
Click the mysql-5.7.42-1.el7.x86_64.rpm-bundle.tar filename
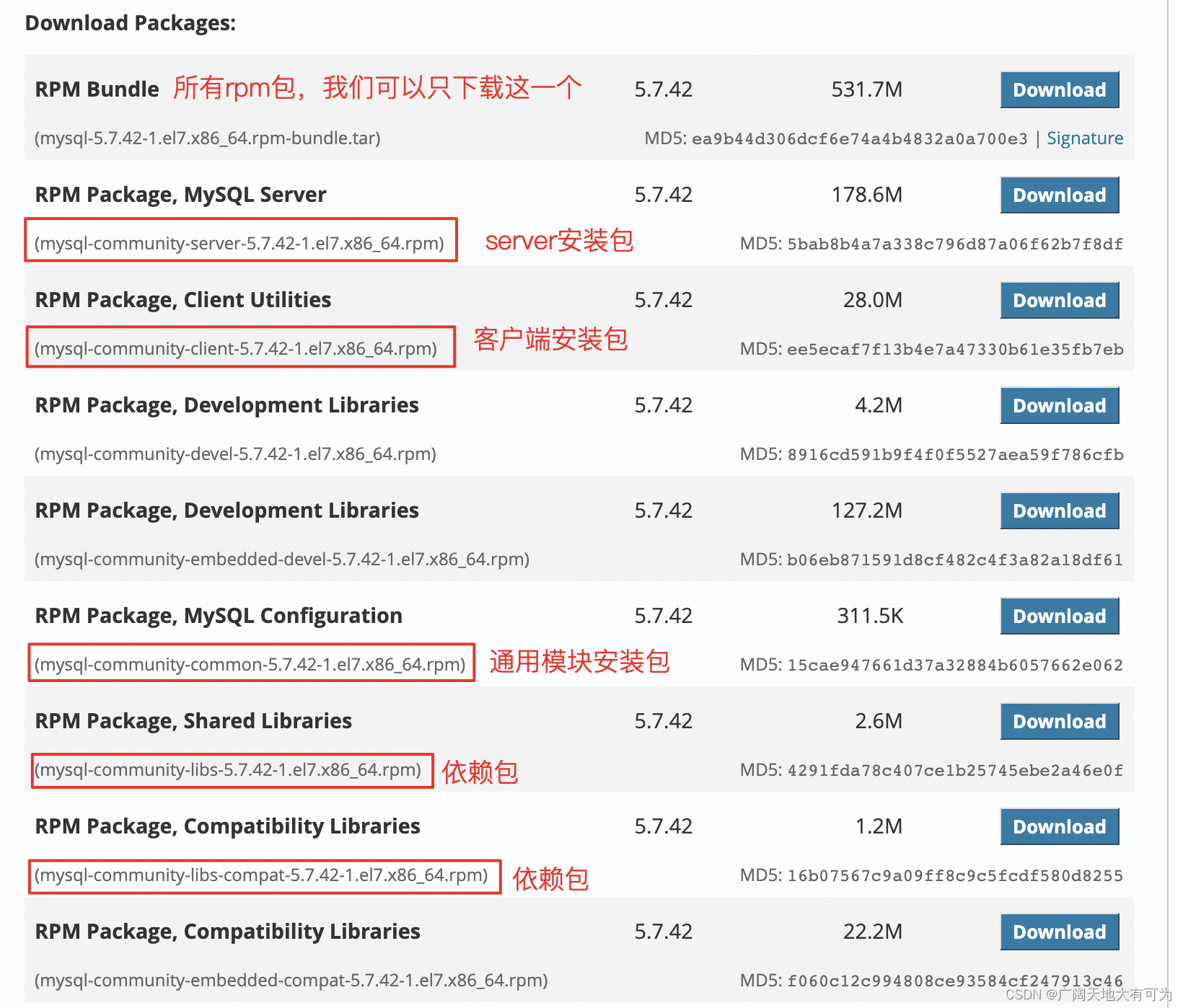(208, 138)
